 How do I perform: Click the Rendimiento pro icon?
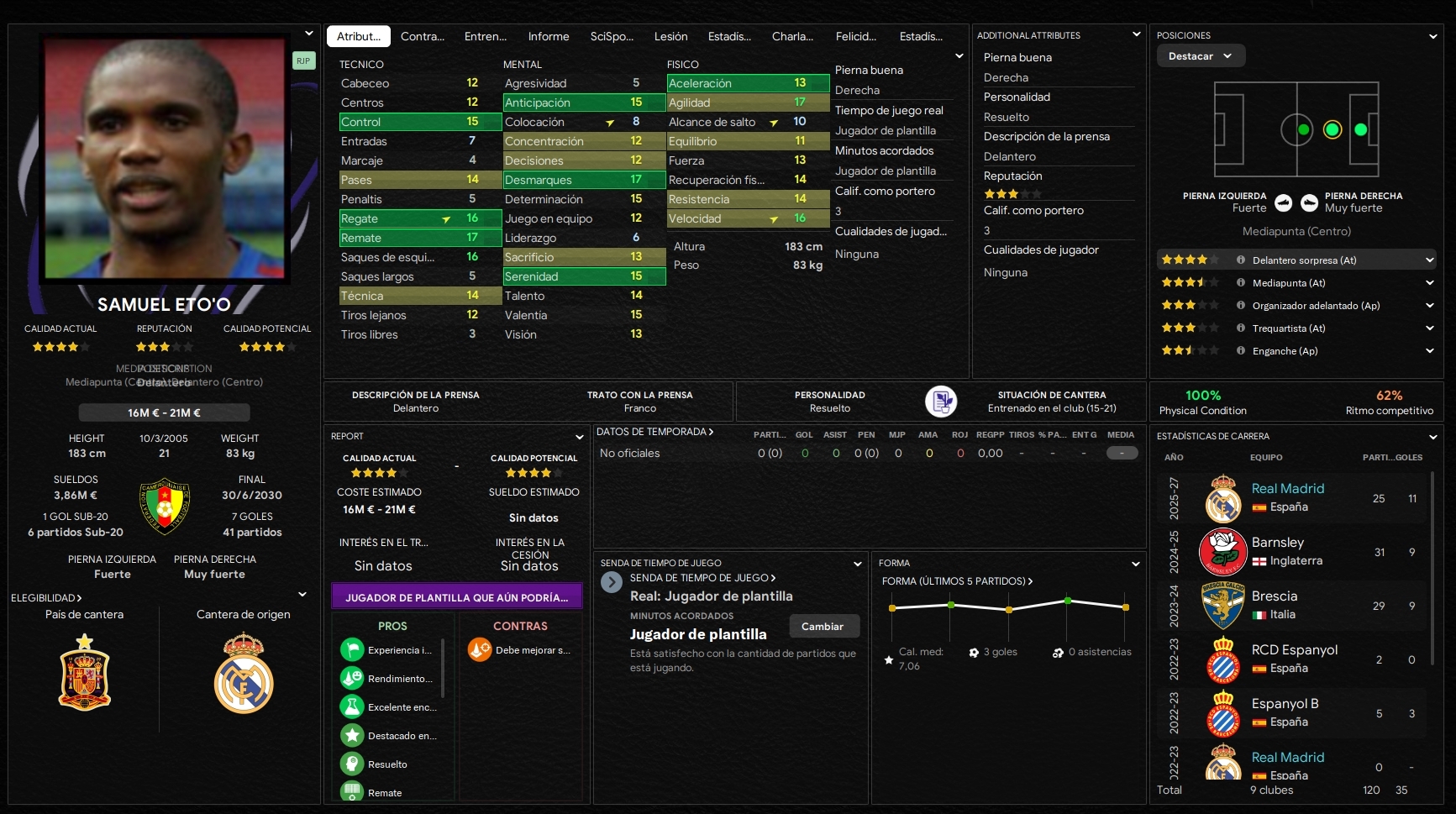pos(352,678)
